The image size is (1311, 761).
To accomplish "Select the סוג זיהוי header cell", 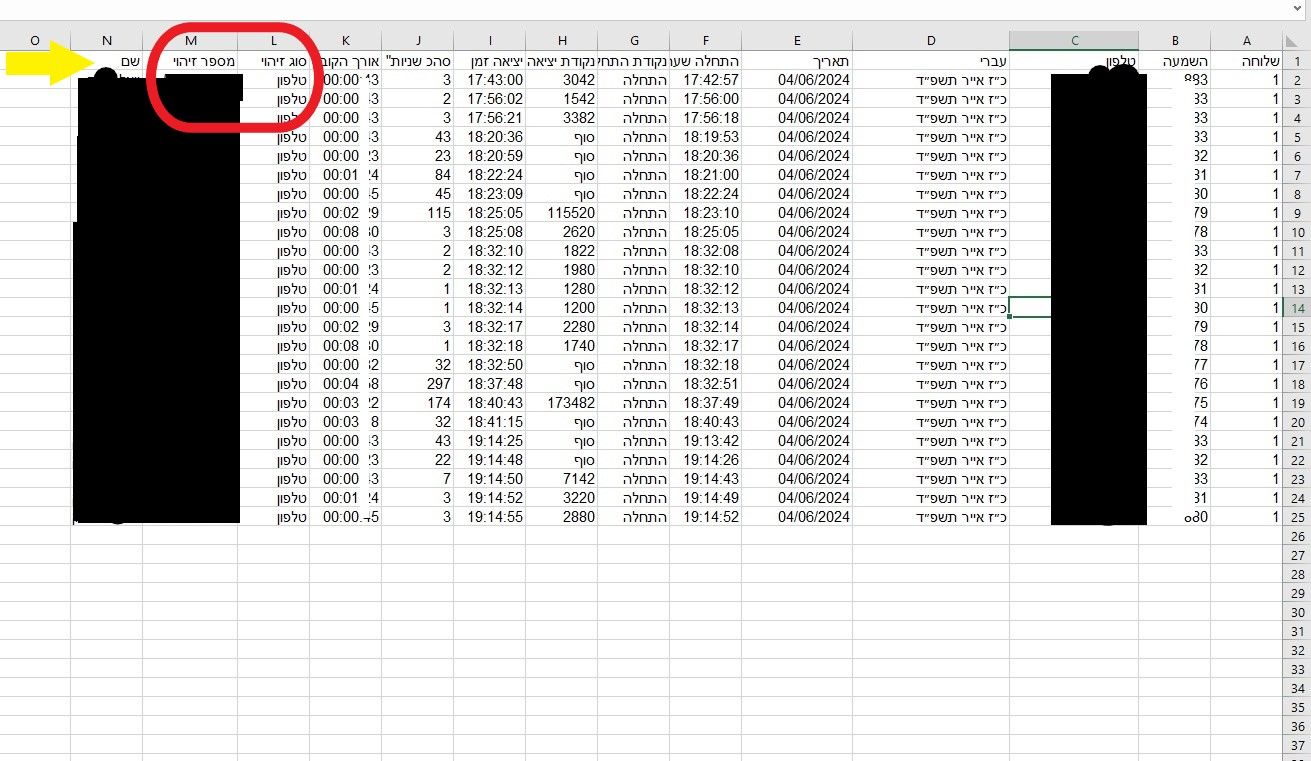I will pos(273,60).
